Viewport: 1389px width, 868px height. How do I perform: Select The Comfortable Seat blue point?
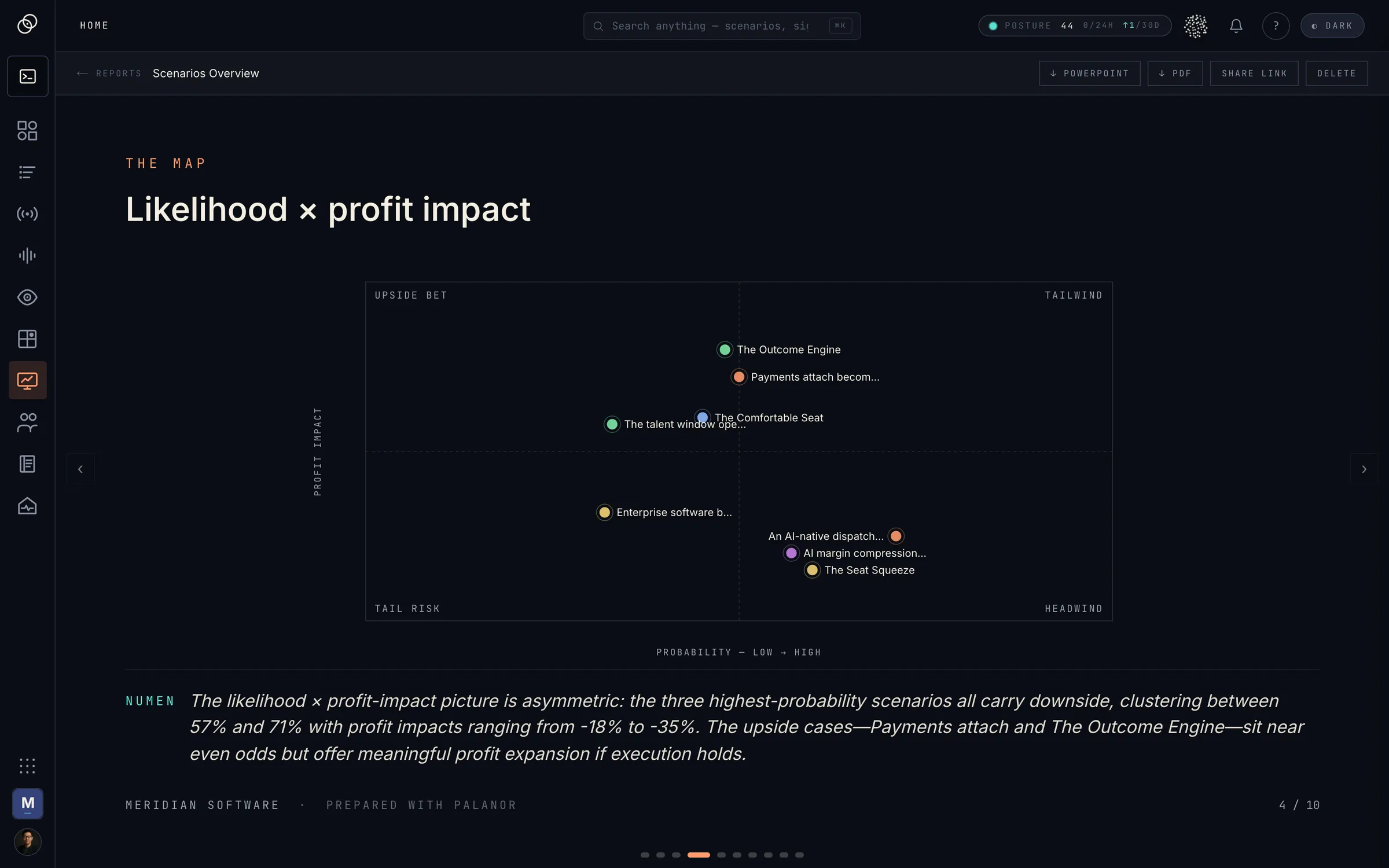(703, 417)
